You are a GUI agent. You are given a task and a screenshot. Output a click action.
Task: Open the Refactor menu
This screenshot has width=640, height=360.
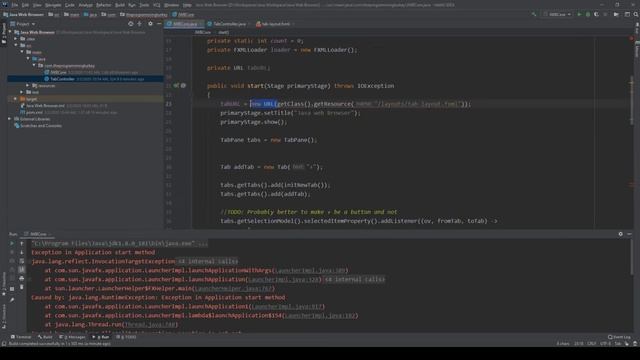pyautogui.click(x=104, y=5)
